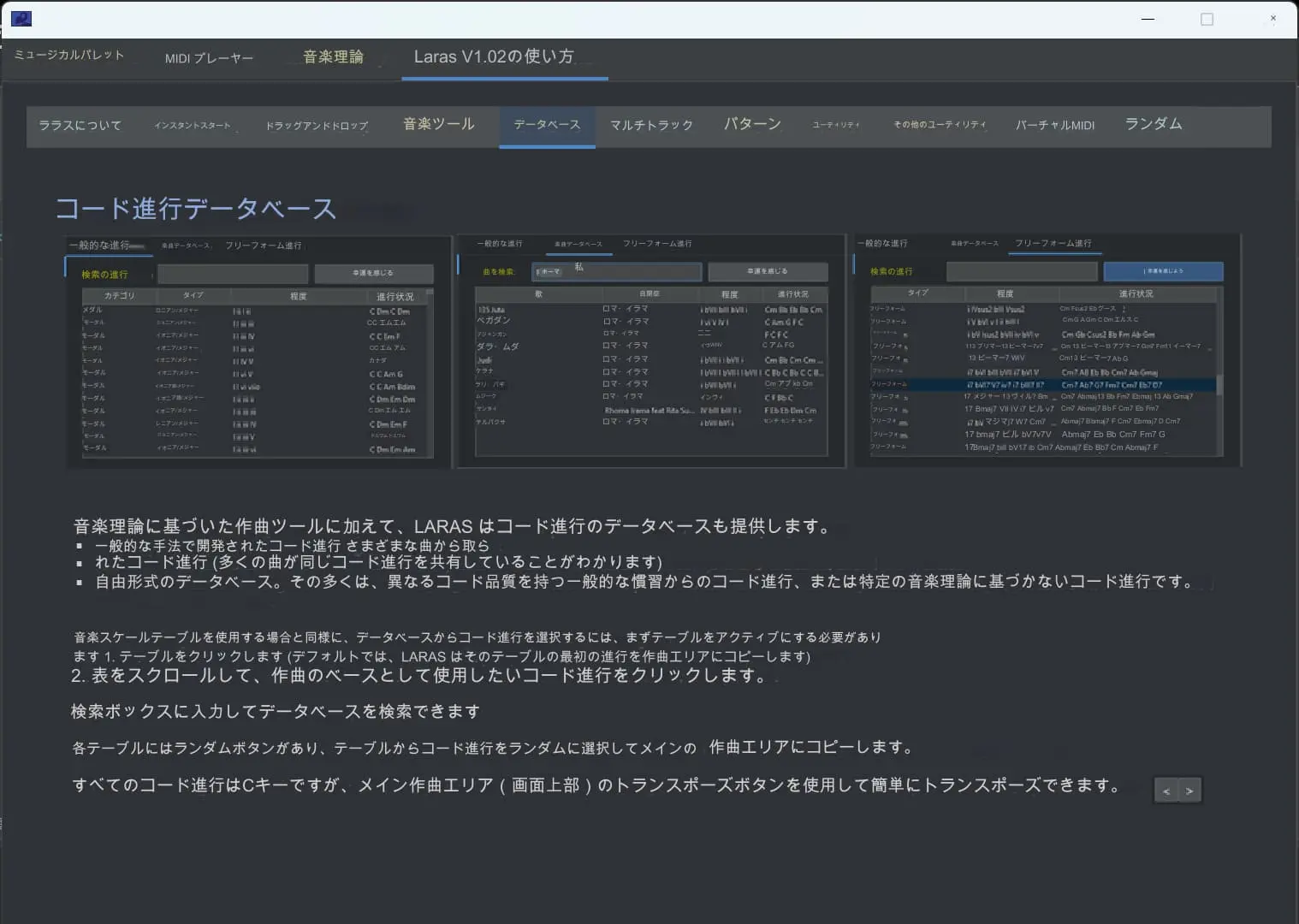Open the マルチトラック section
This screenshot has width=1299, height=924.
[651, 125]
